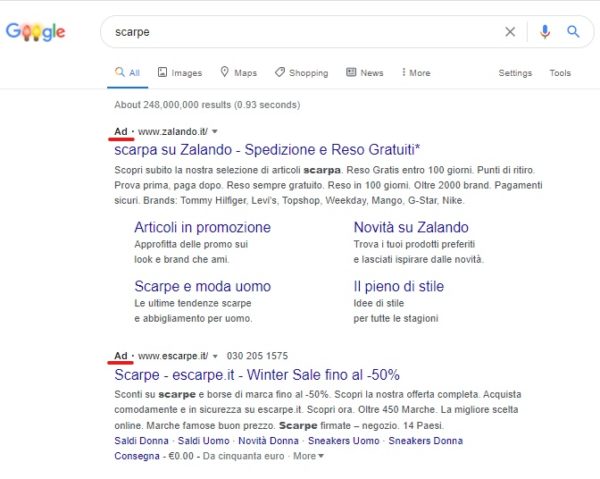Clear the search box with X icon

coord(510,32)
